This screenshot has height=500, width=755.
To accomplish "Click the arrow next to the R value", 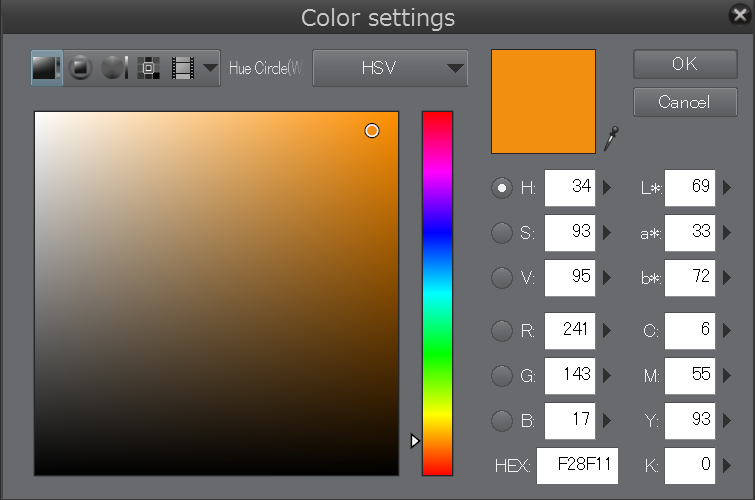I will click(607, 329).
